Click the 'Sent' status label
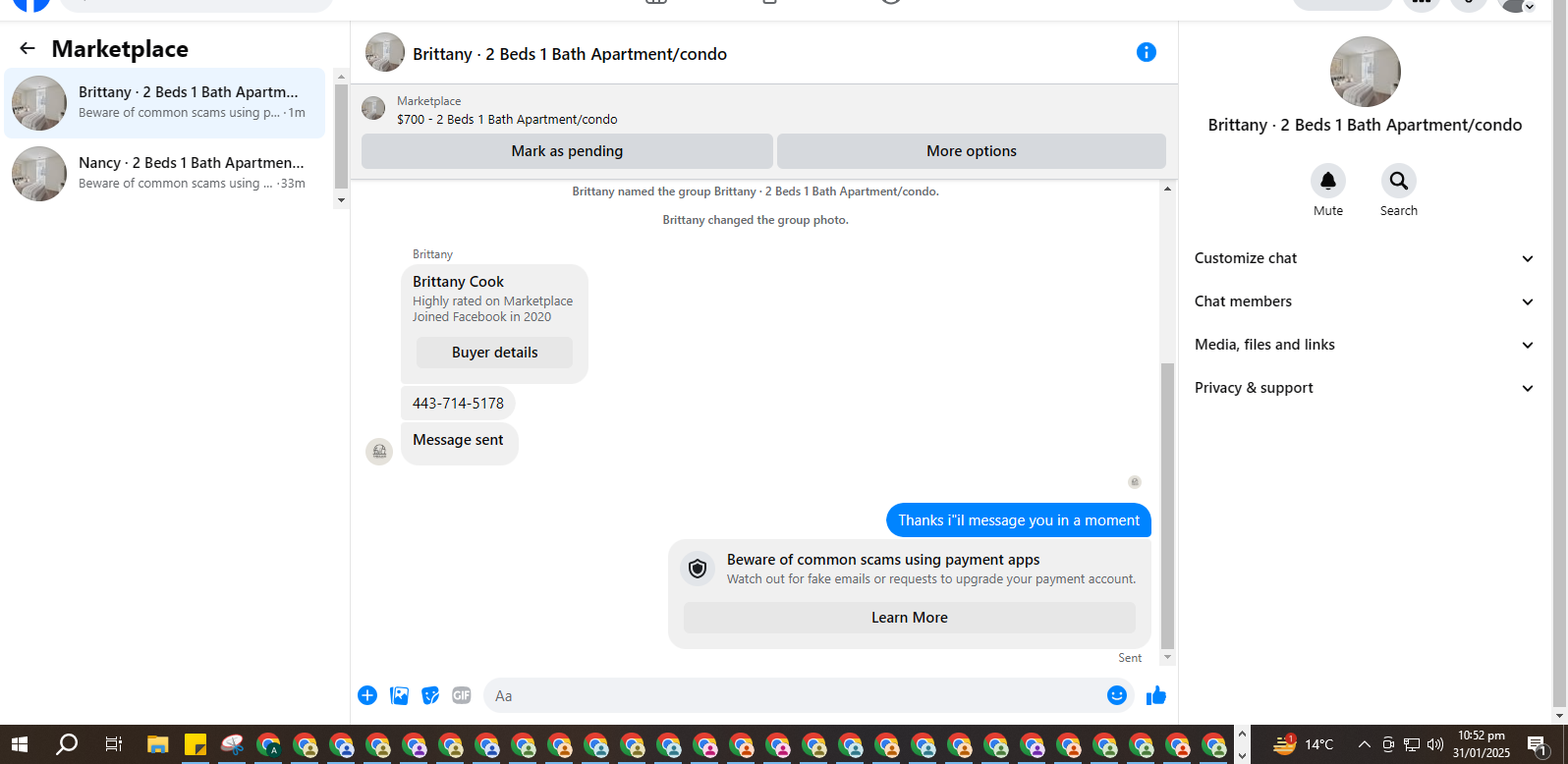 click(1130, 658)
